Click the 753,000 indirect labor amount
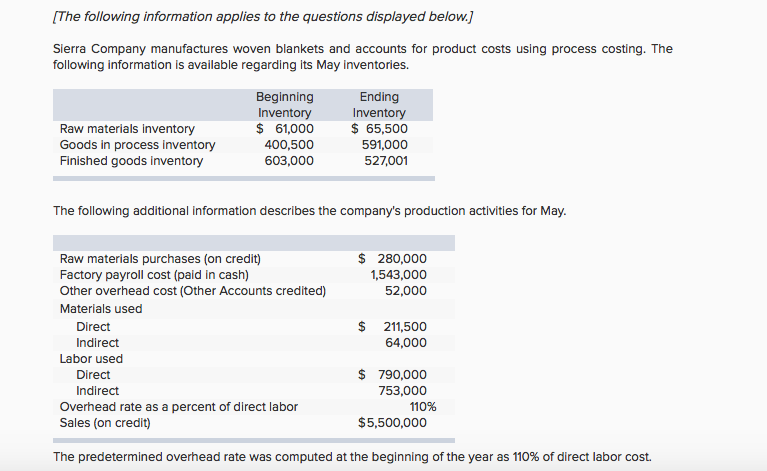767x471 pixels. [402, 391]
